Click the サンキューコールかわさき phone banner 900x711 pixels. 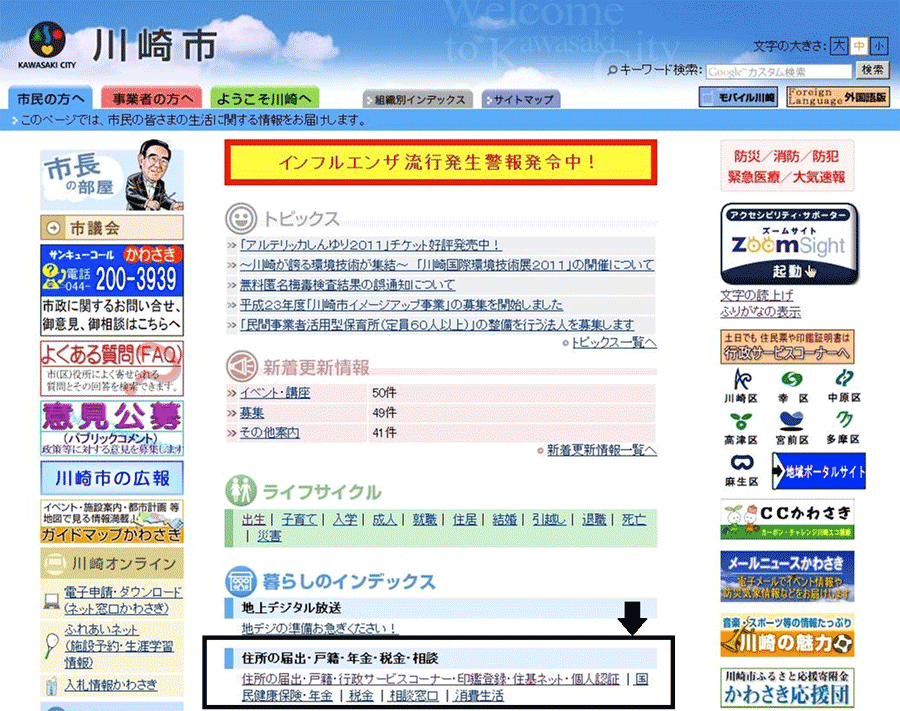coord(112,290)
